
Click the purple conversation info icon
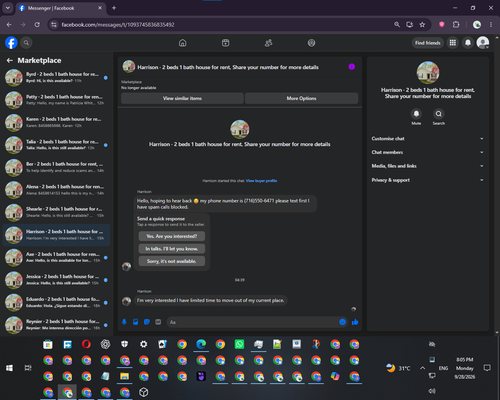pyautogui.click(x=352, y=67)
